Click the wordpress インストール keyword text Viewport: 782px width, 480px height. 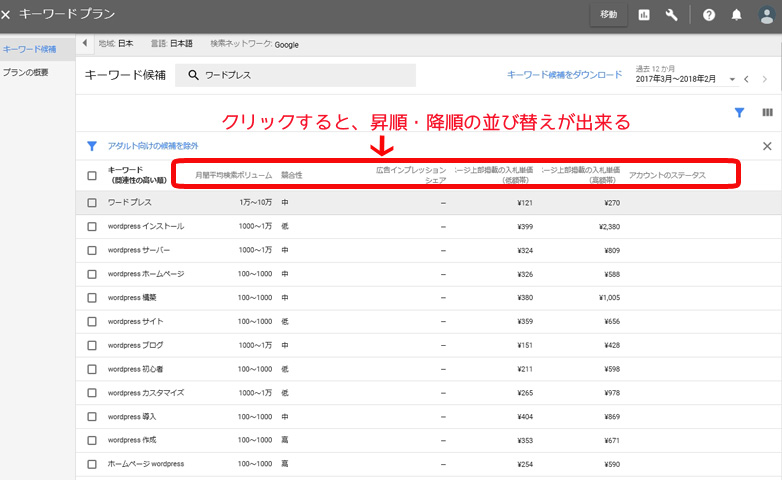[x=146, y=227]
